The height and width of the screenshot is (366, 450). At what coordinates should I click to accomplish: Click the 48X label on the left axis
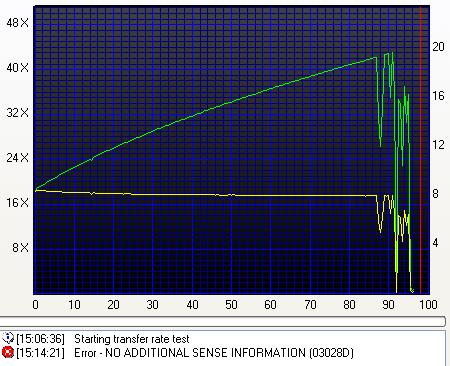tap(17, 23)
